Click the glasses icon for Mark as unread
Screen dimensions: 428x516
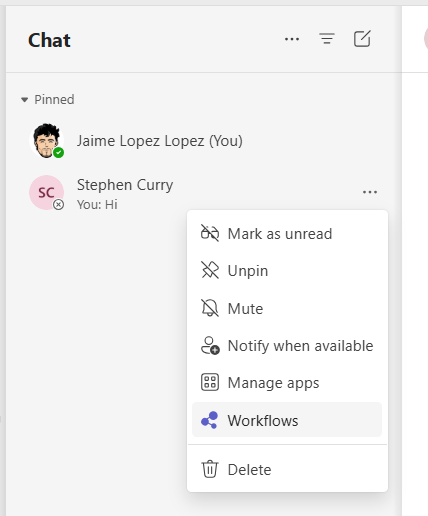coord(210,233)
